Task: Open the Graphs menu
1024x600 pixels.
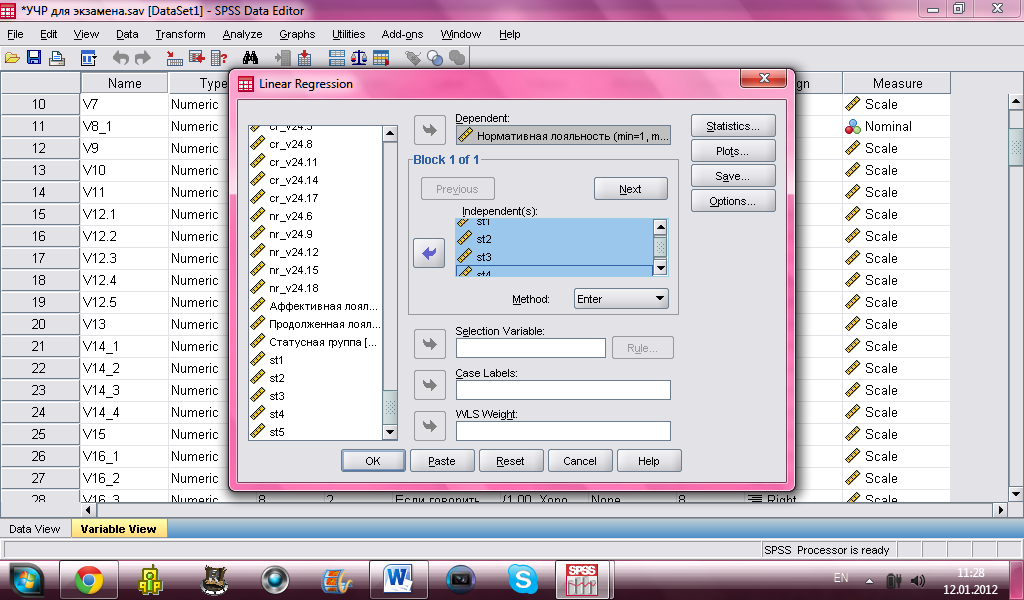Action: pyautogui.click(x=297, y=34)
